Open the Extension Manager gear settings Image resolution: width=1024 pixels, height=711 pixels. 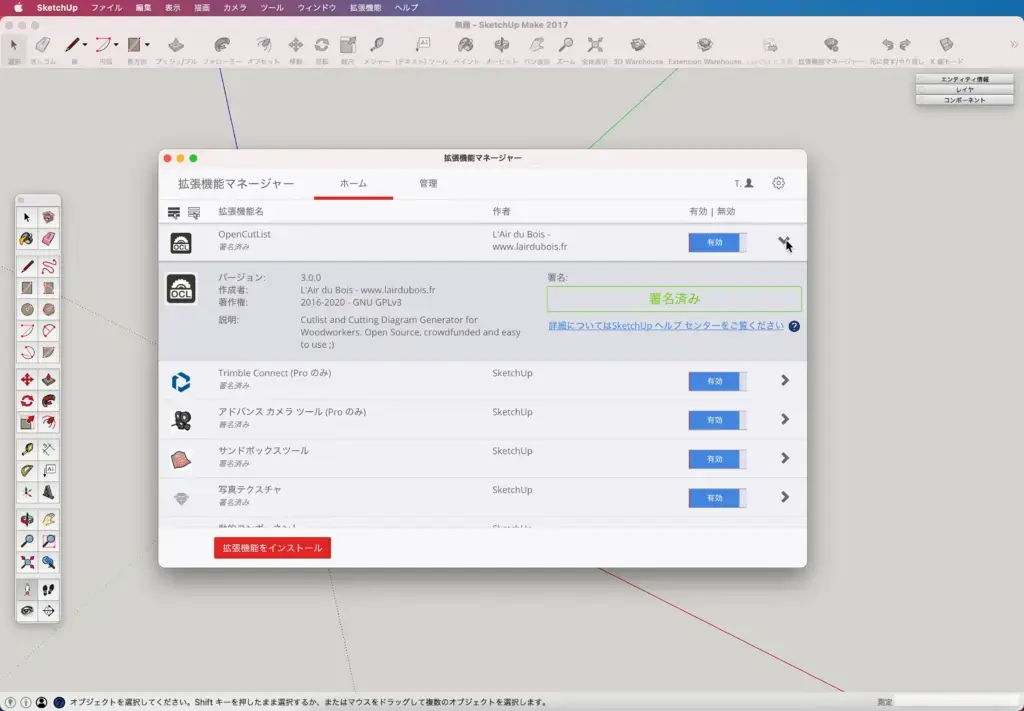coord(778,183)
